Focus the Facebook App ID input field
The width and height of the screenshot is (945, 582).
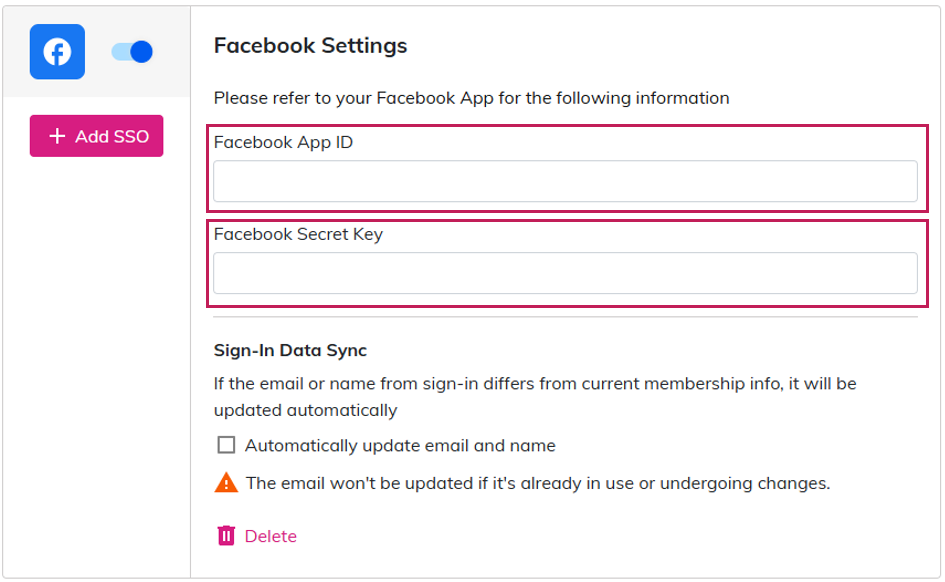coord(565,182)
